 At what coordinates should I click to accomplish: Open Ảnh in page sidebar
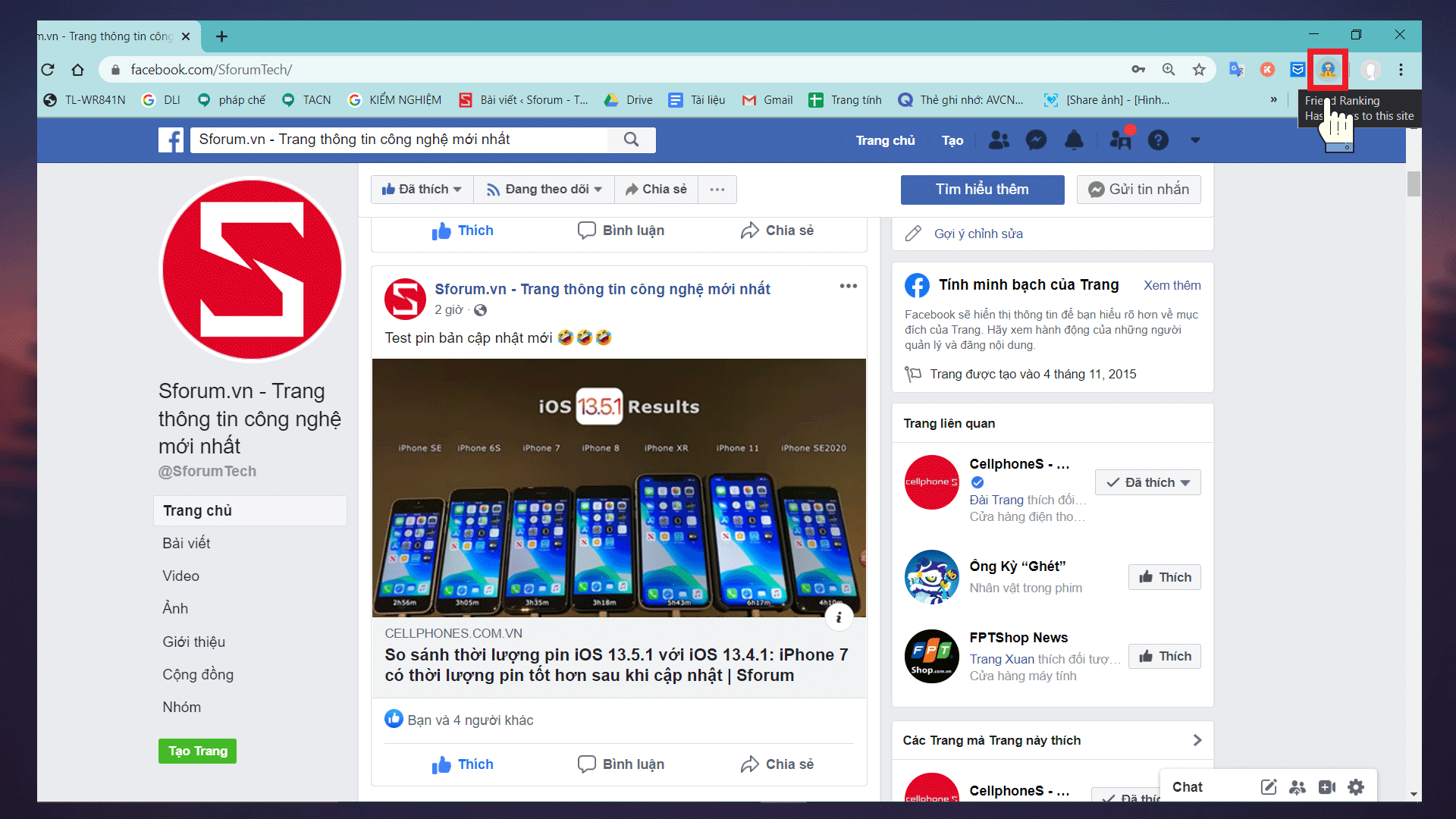pos(175,608)
